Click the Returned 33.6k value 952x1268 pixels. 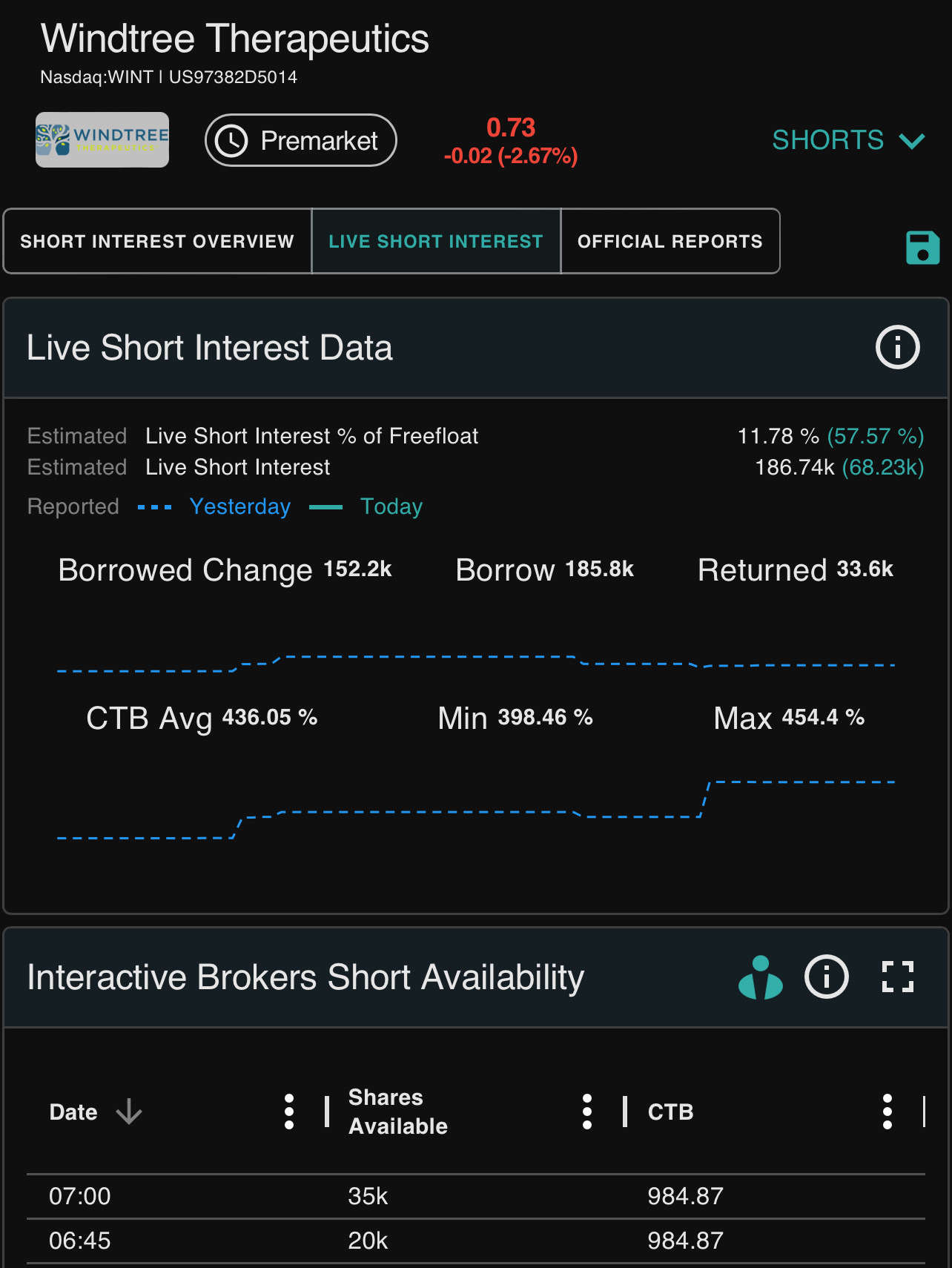(x=865, y=569)
